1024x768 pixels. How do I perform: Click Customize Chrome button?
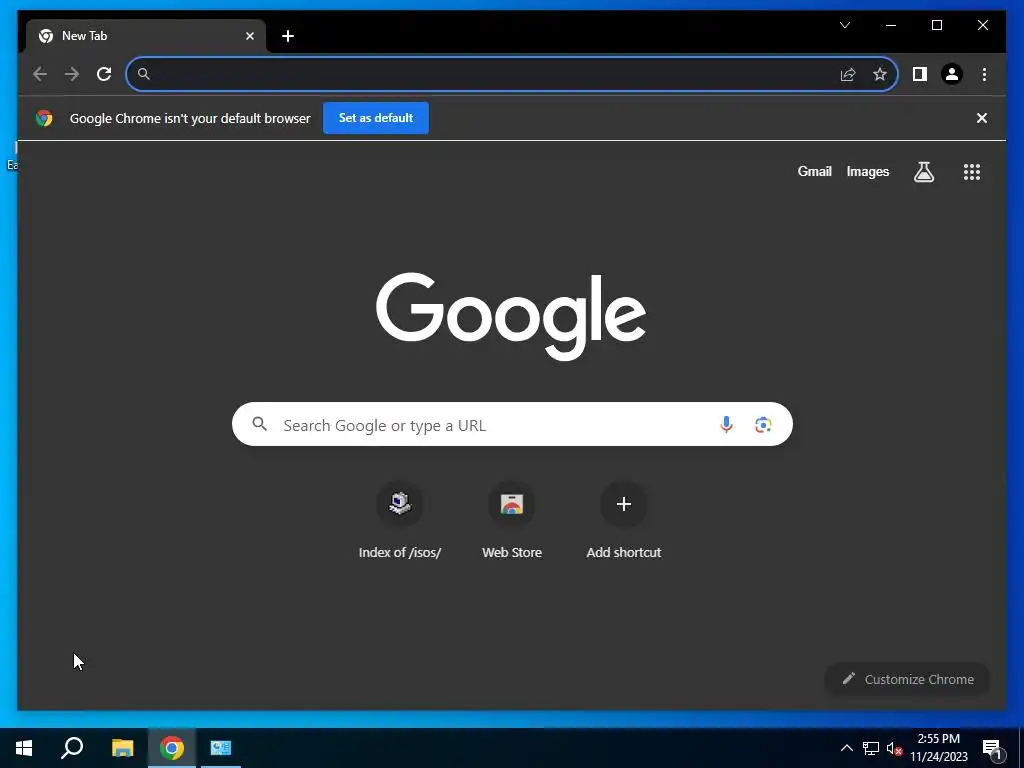pos(907,679)
